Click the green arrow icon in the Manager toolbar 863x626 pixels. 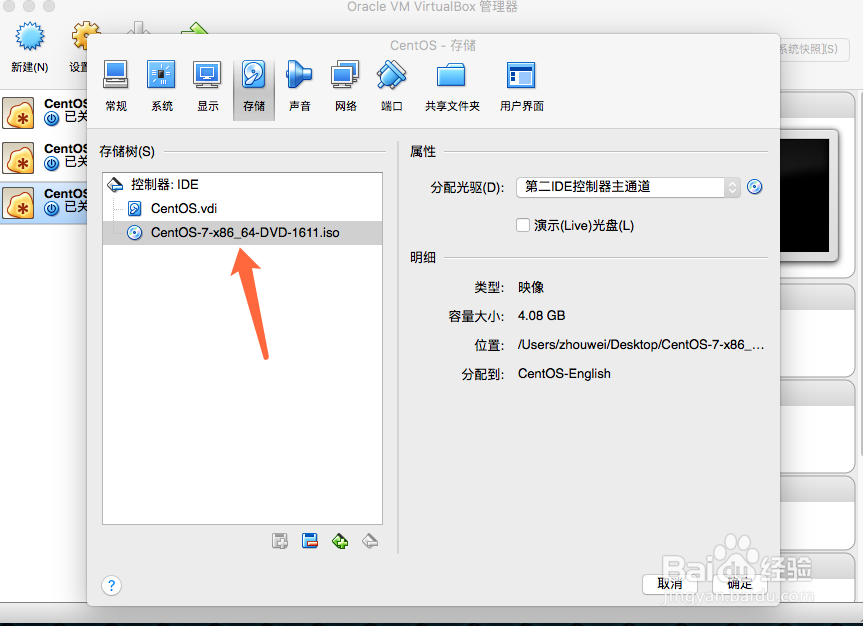coord(195,29)
